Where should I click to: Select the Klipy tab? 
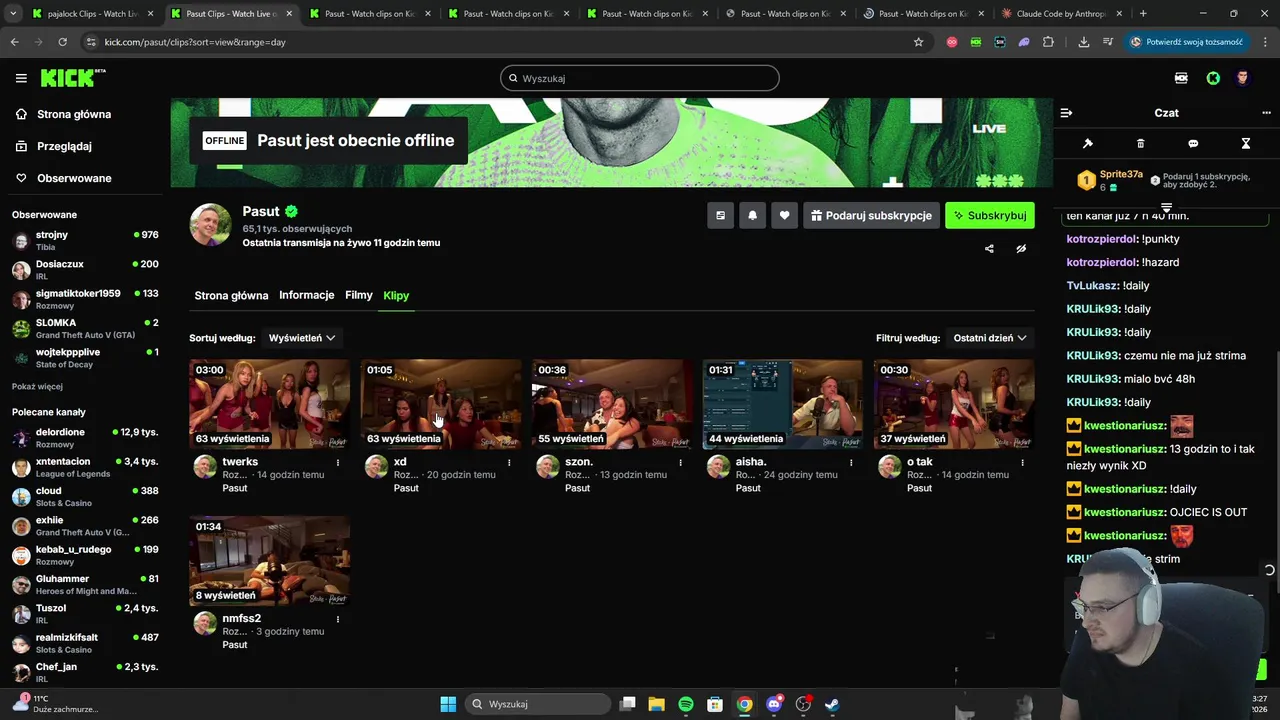click(396, 296)
